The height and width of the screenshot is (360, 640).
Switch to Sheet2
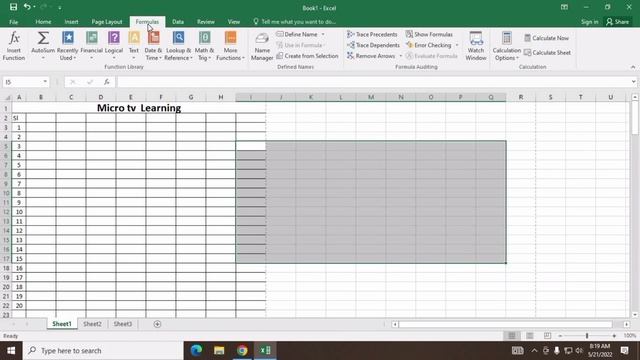pos(92,324)
